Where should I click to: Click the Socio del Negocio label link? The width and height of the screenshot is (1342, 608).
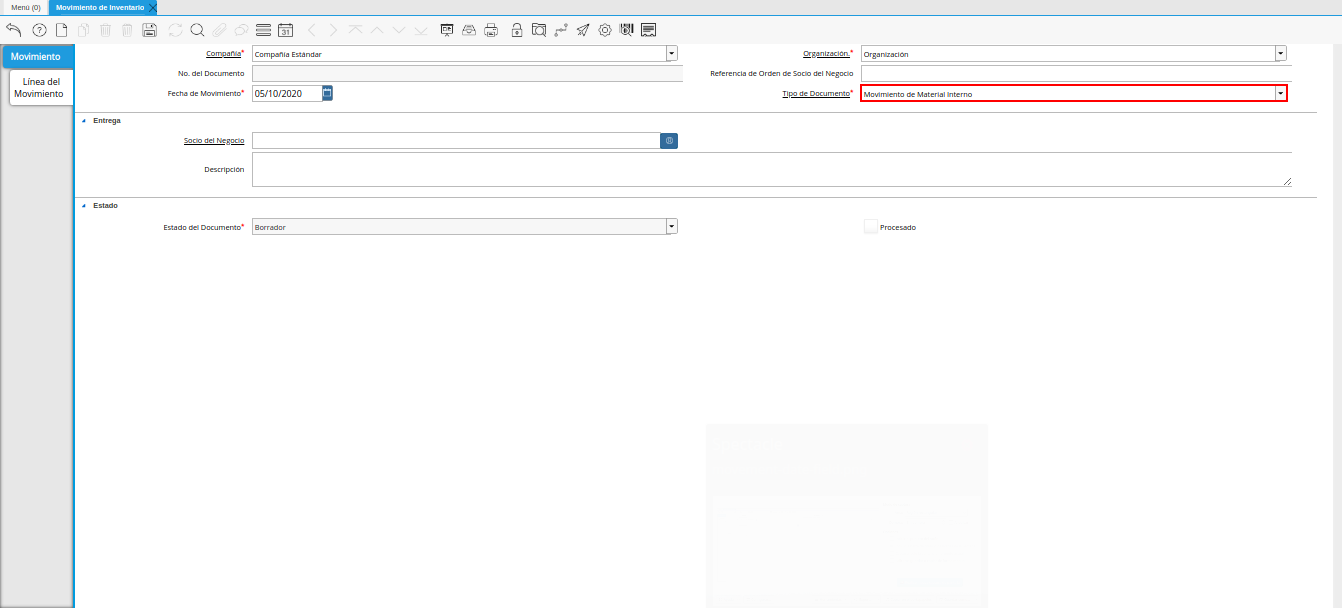214,141
